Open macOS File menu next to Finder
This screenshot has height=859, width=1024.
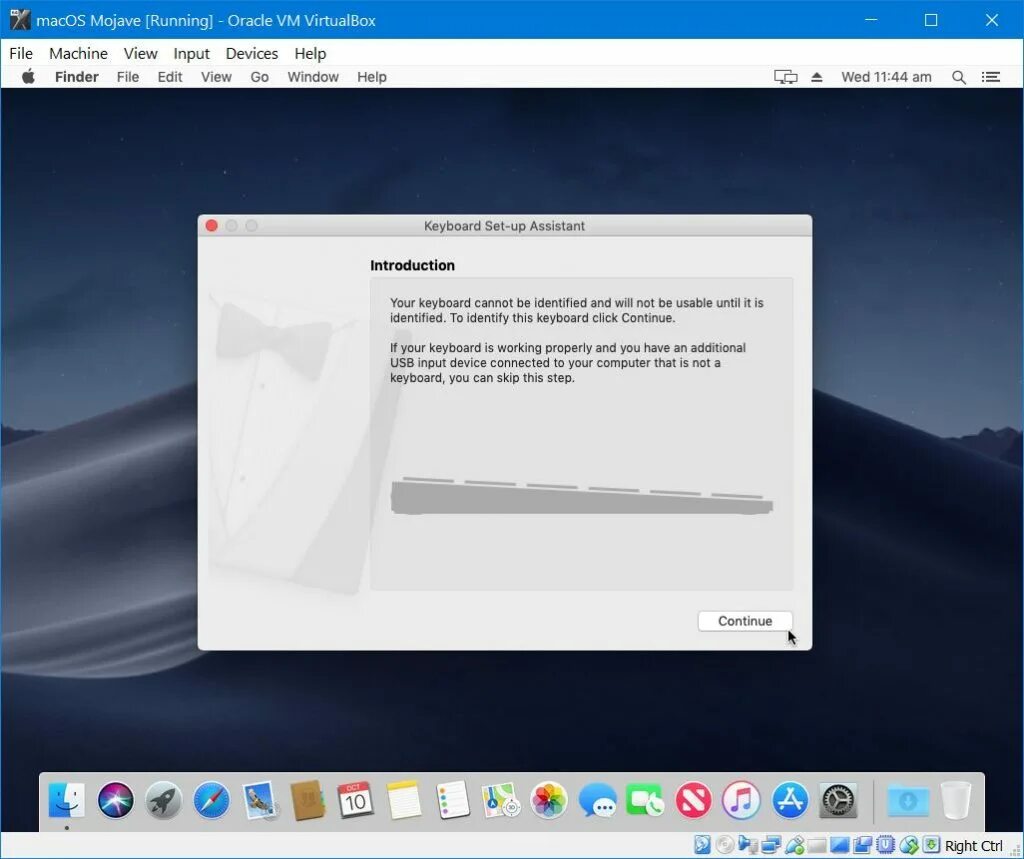click(127, 77)
